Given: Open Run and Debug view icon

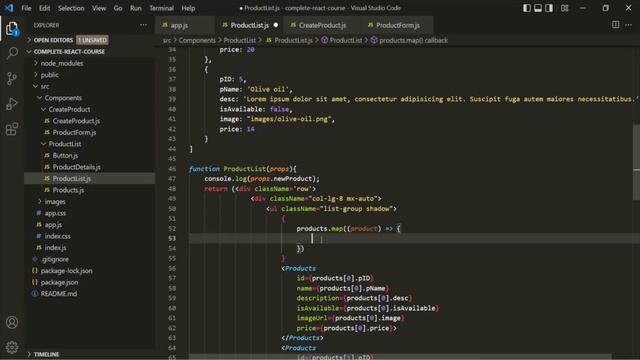Looking at the screenshot, I should [x=12, y=104].
